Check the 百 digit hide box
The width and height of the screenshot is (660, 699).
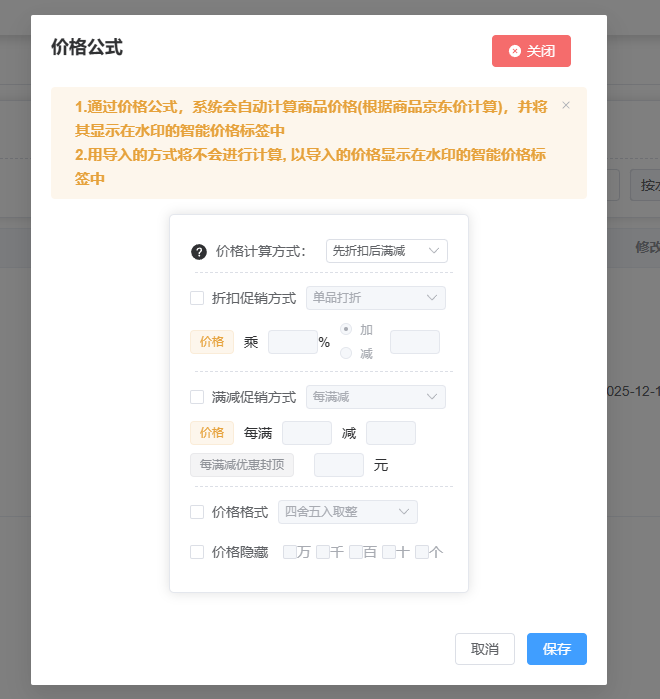(x=356, y=552)
